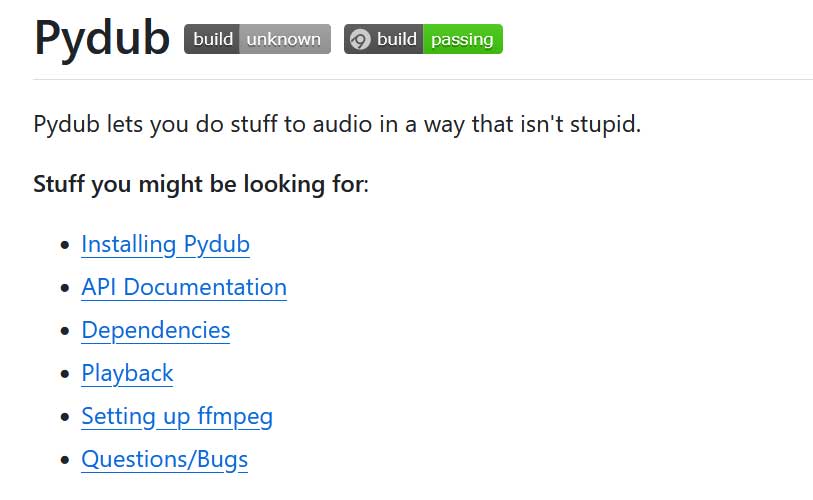
Task: Open the Installing Pydub link
Action: (165, 244)
